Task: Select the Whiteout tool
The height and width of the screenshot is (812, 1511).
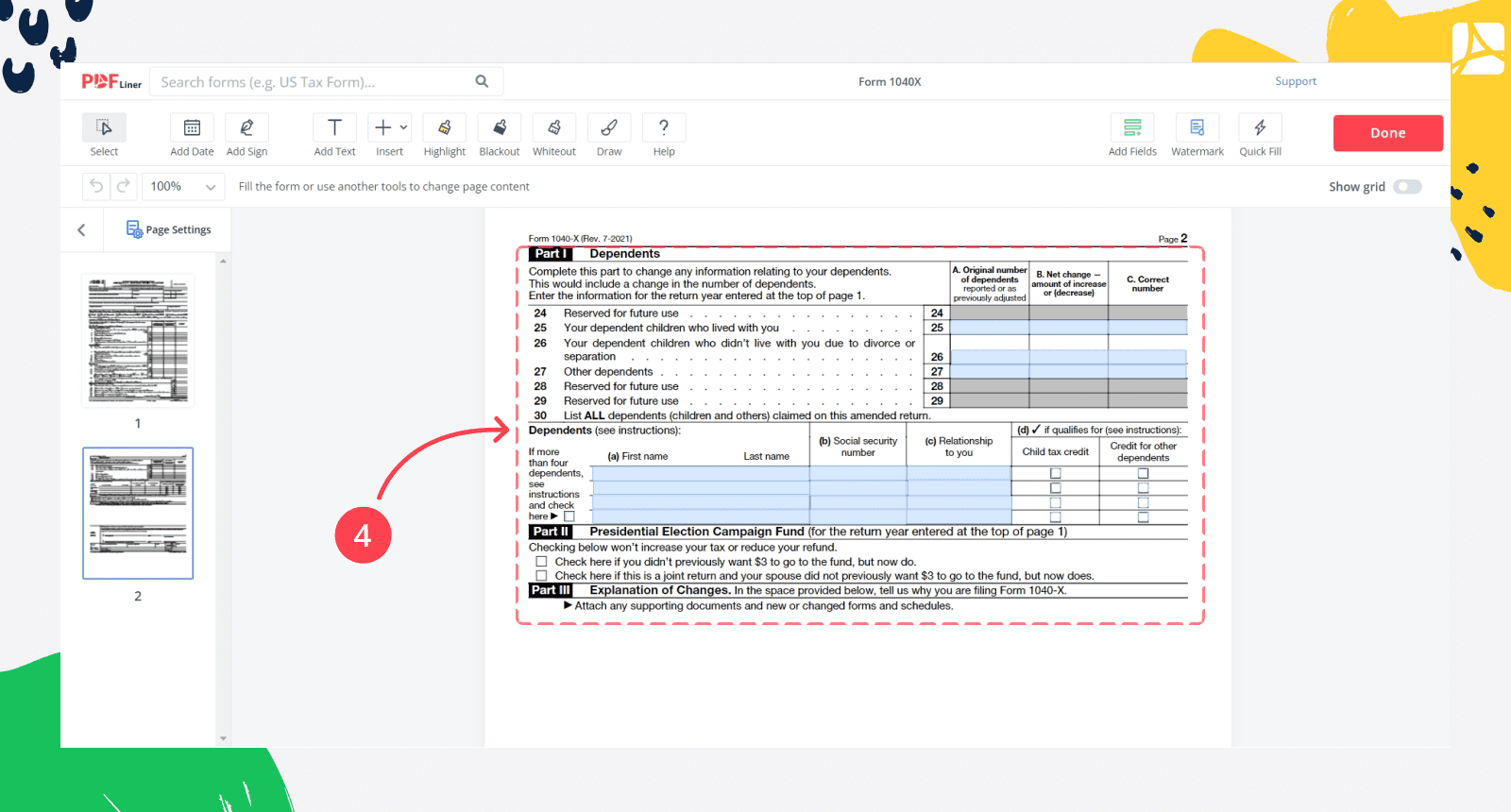Action: point(553,128)
